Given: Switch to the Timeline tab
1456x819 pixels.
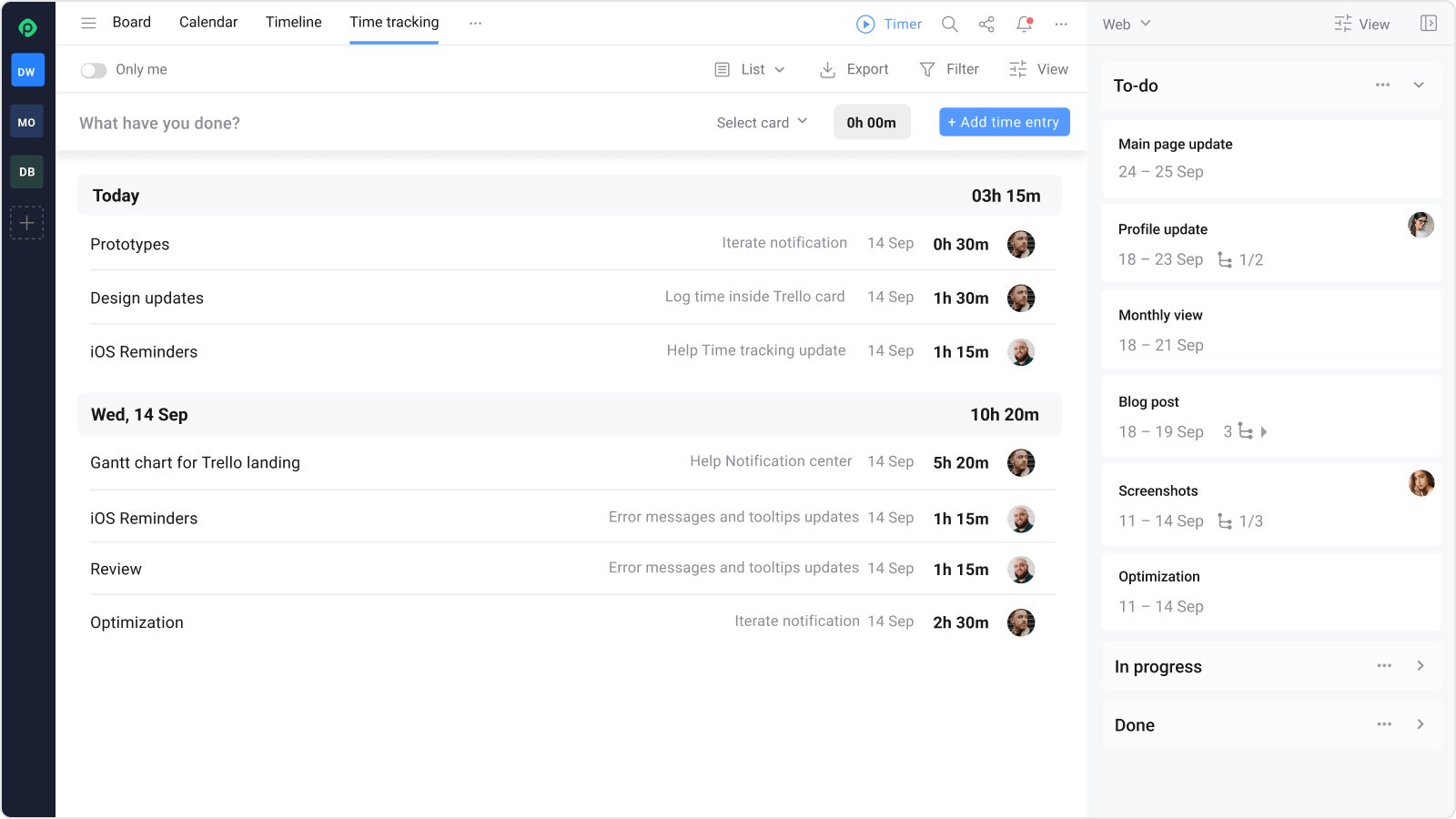Looking at the screenshot, I should [x=293, y=22].
